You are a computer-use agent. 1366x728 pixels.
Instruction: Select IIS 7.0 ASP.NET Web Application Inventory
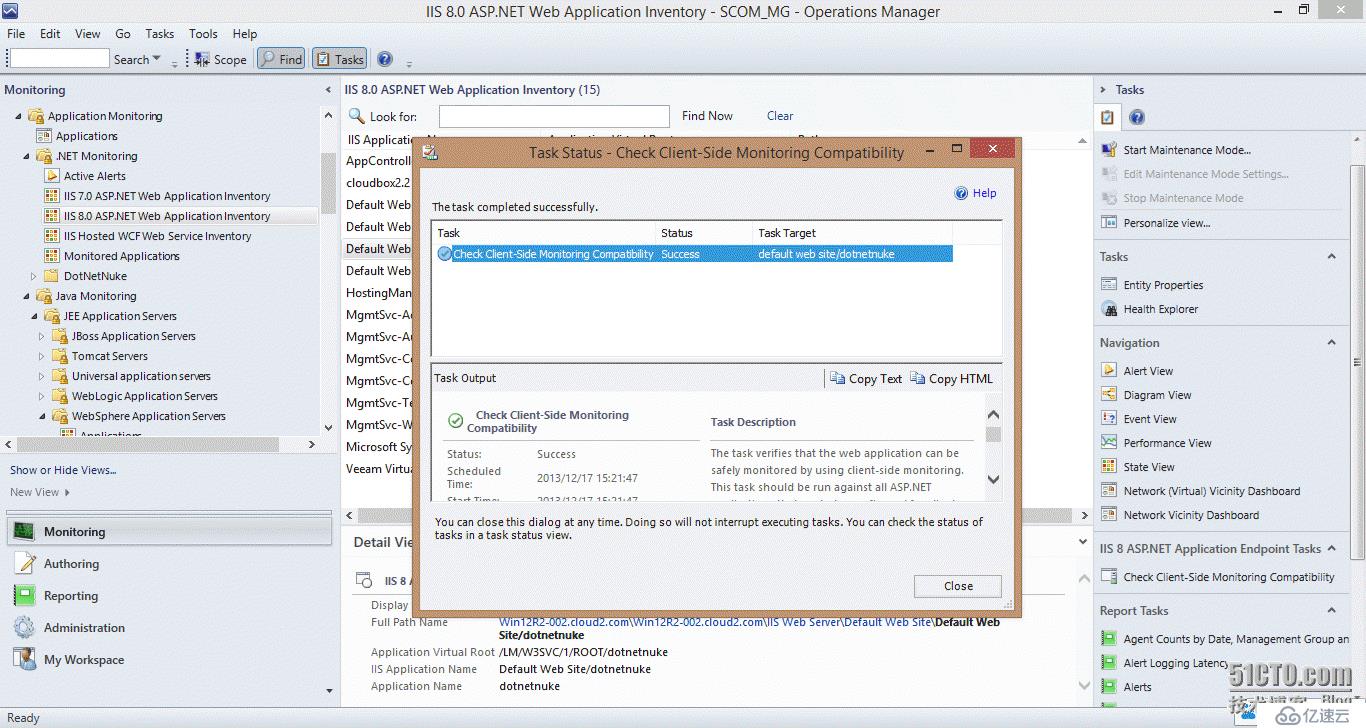[x=167, y=196]
